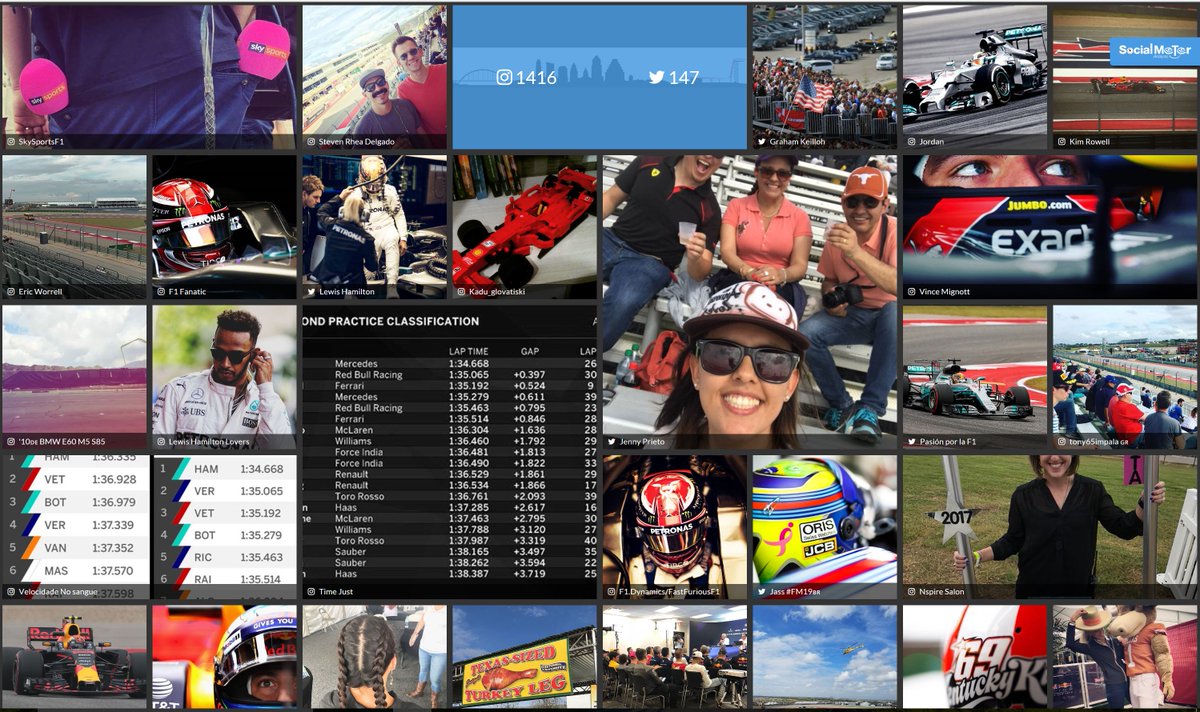The width and height of the screenshot is (1200, 712).
Task: Open the braided hair photo
Action: (375, 657)
